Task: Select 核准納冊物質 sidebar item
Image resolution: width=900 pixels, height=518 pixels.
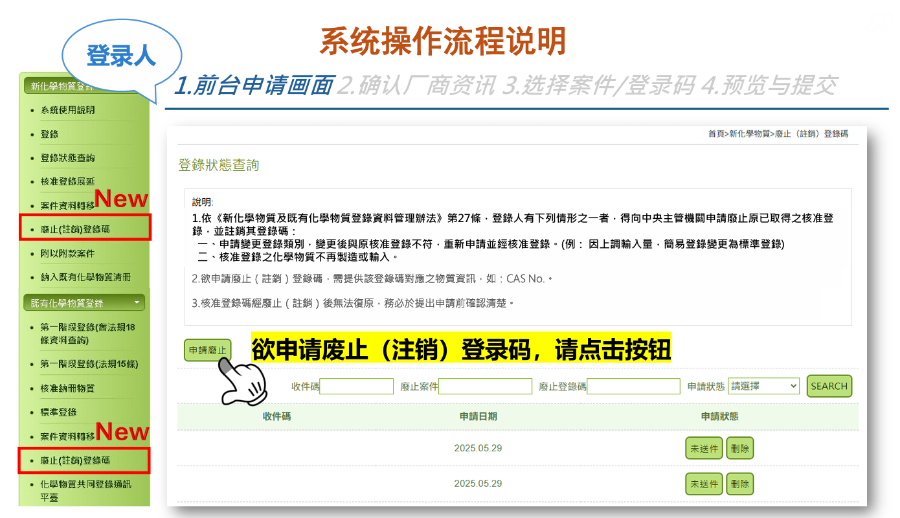Action: (68, 388)
